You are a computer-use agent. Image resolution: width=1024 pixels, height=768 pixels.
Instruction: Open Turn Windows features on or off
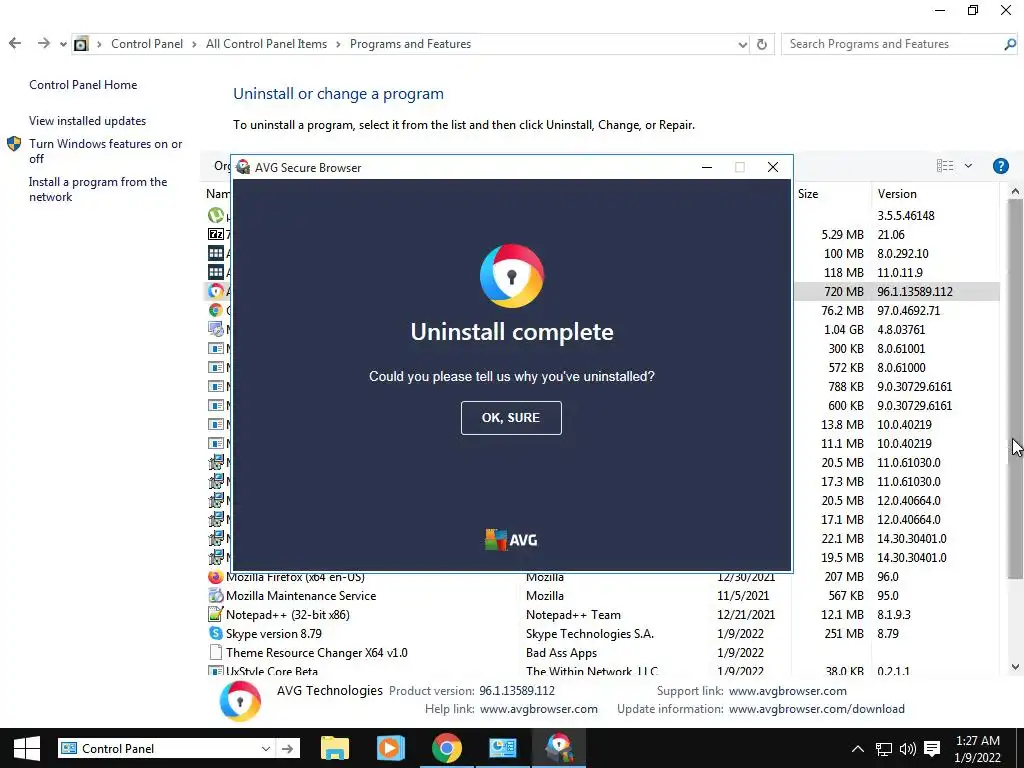[105, 151]
